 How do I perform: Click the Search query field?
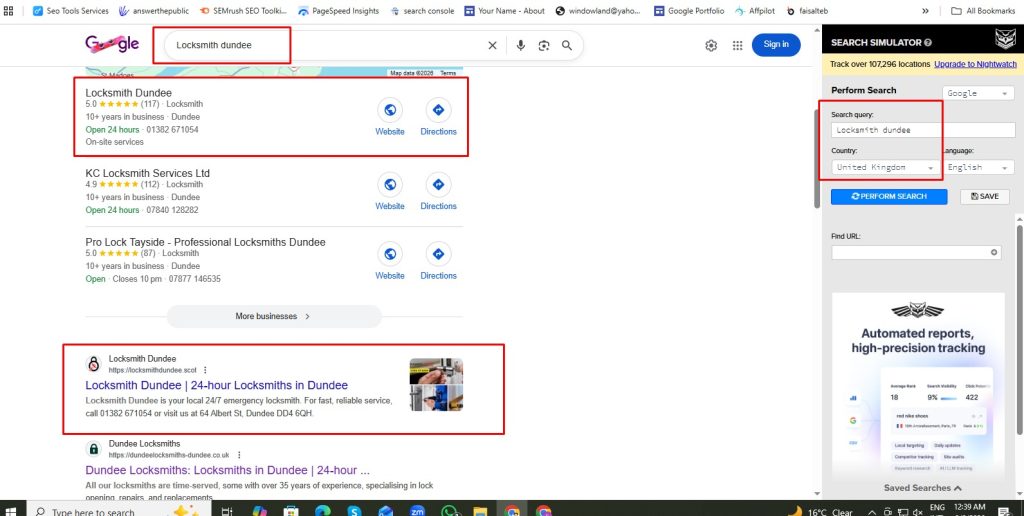pyautogui.click(x=923, y=130)
